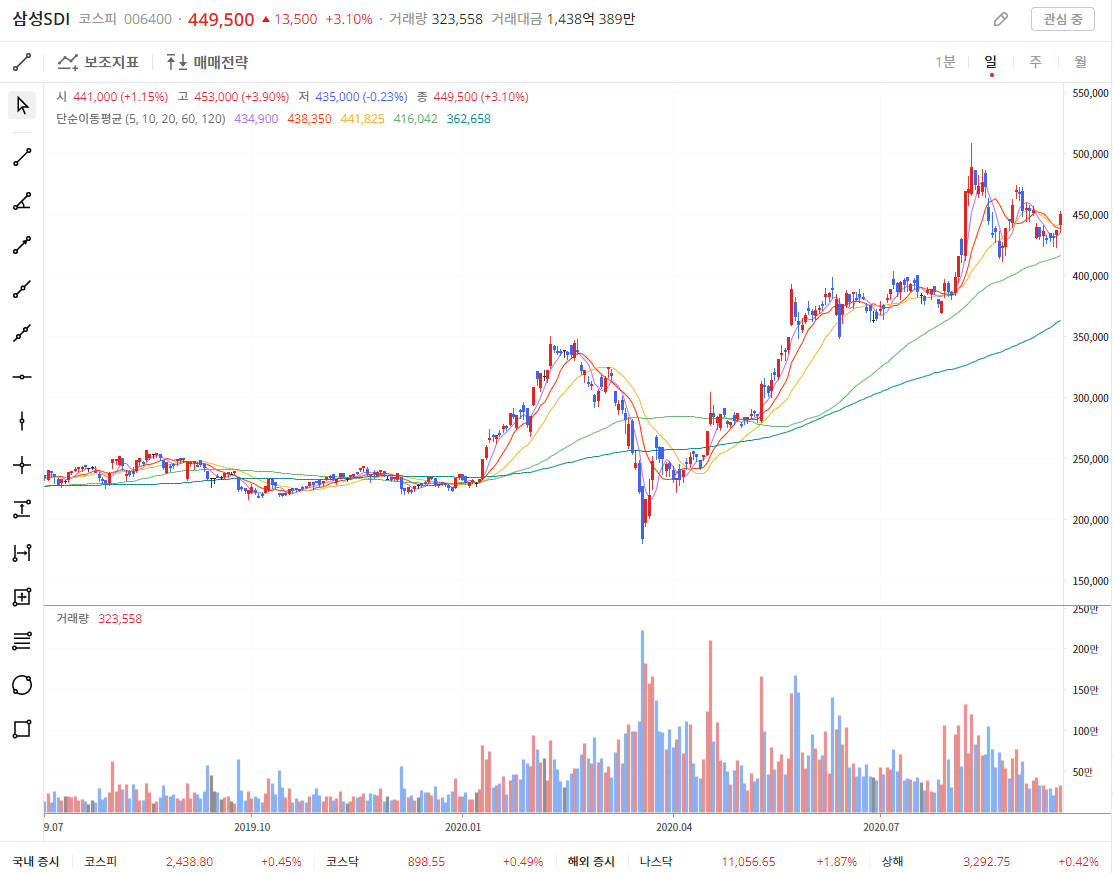Click the 코스닥 index link in bottom ticker
Image resolution: width=1113 pixels, height=873 pixels.
point(342,861)
